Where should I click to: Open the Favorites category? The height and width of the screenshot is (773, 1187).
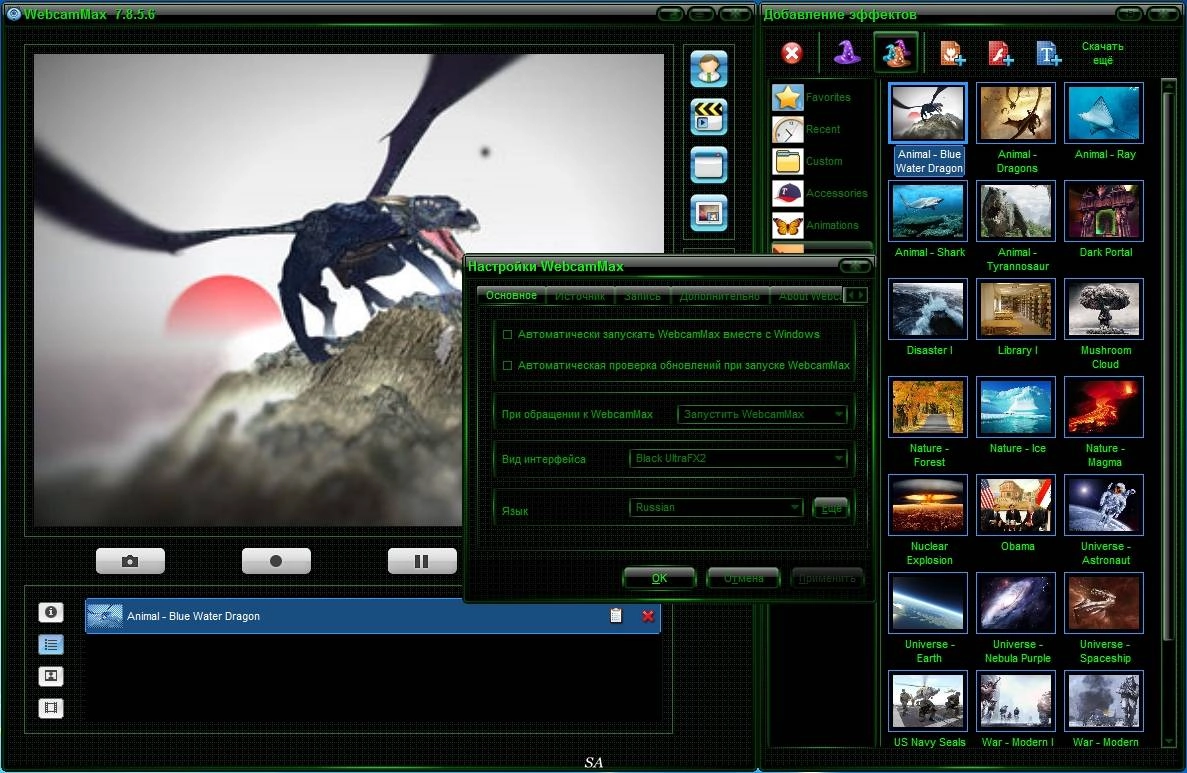point(821,97)
